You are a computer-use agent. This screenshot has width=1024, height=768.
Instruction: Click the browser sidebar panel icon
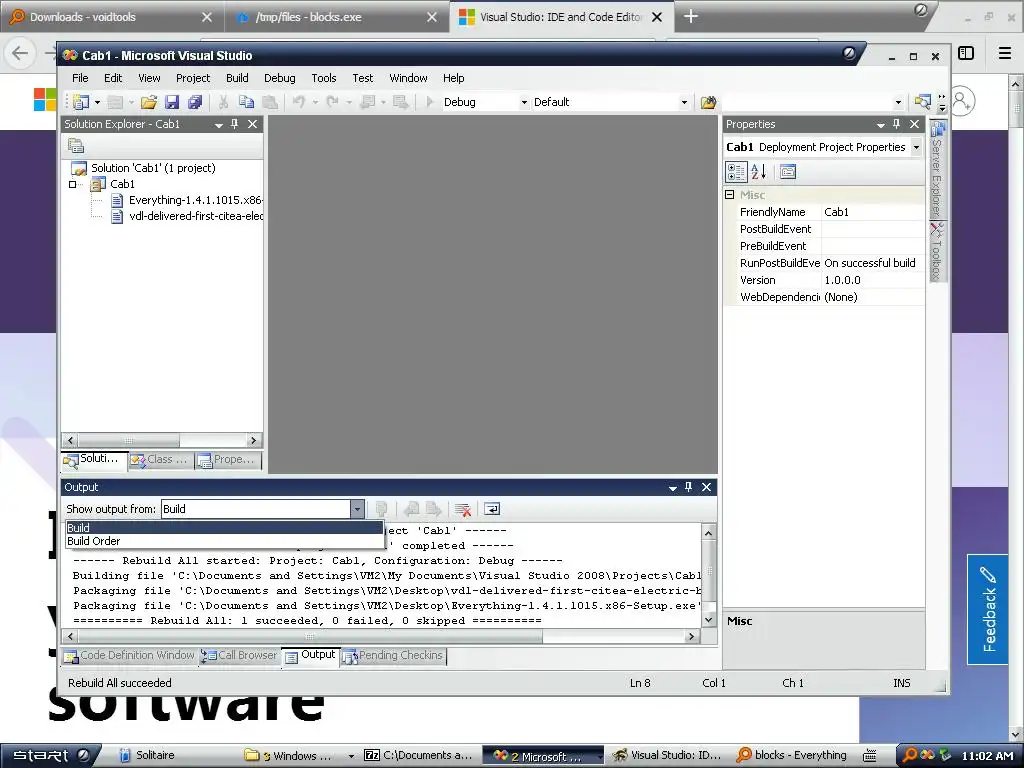tap(966, 53)
